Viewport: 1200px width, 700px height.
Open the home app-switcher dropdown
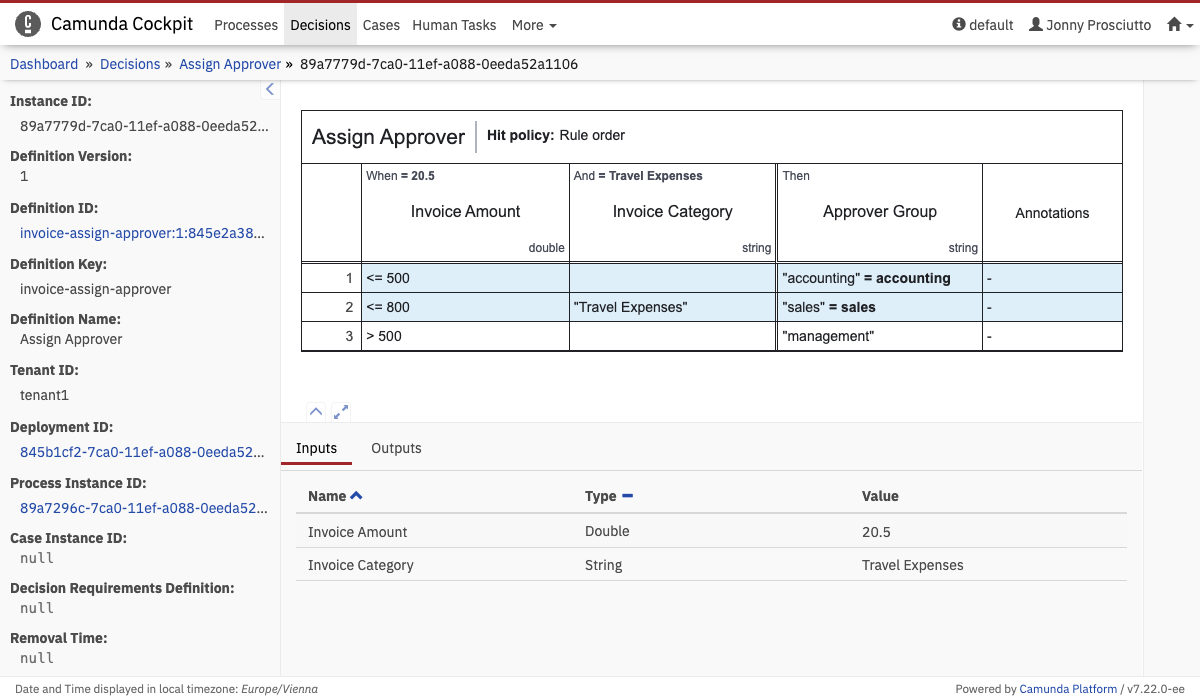click(1180, 25)
